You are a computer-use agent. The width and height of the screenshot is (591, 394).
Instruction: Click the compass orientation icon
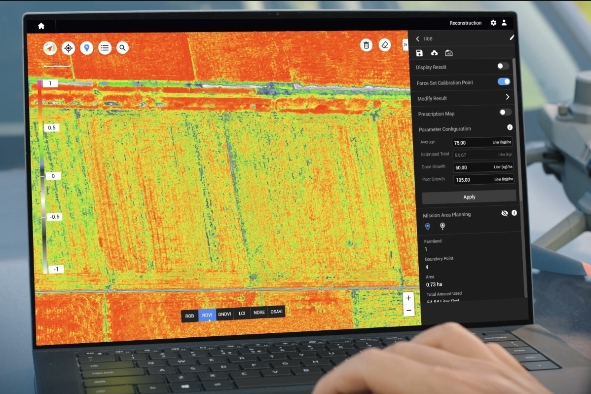point(50,48)
